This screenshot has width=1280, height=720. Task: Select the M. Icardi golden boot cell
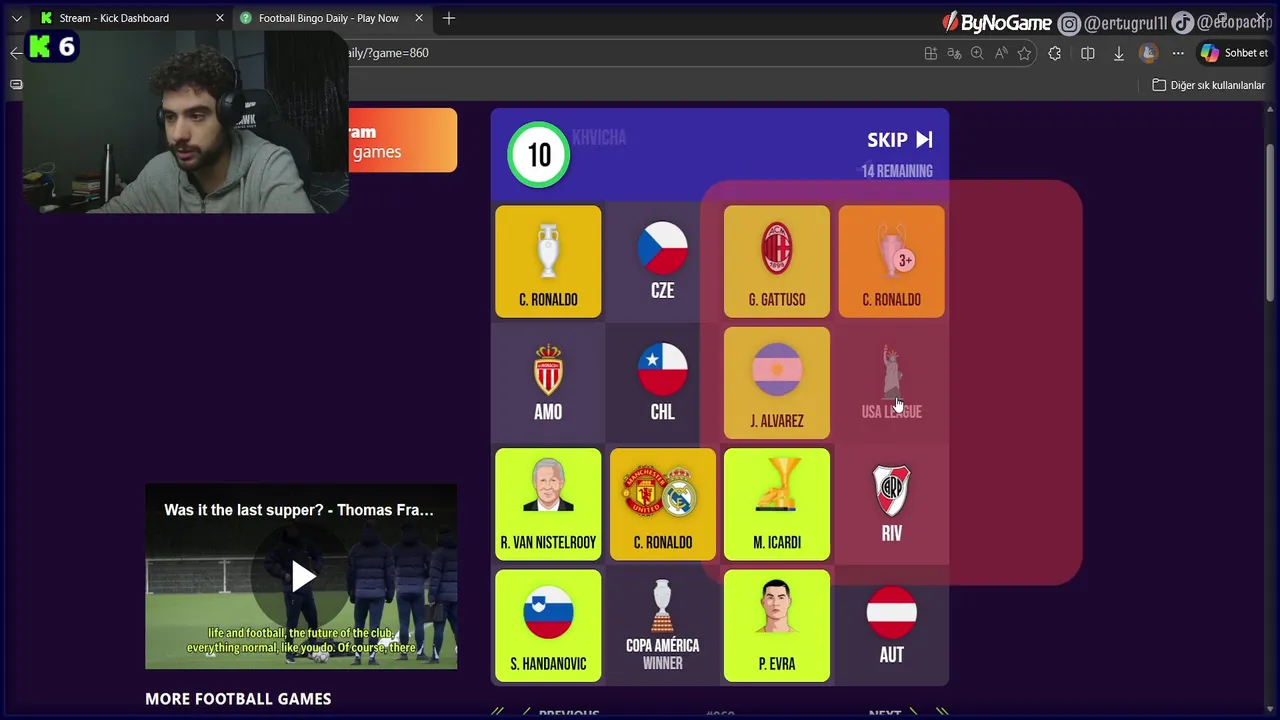tap(777, 504)
